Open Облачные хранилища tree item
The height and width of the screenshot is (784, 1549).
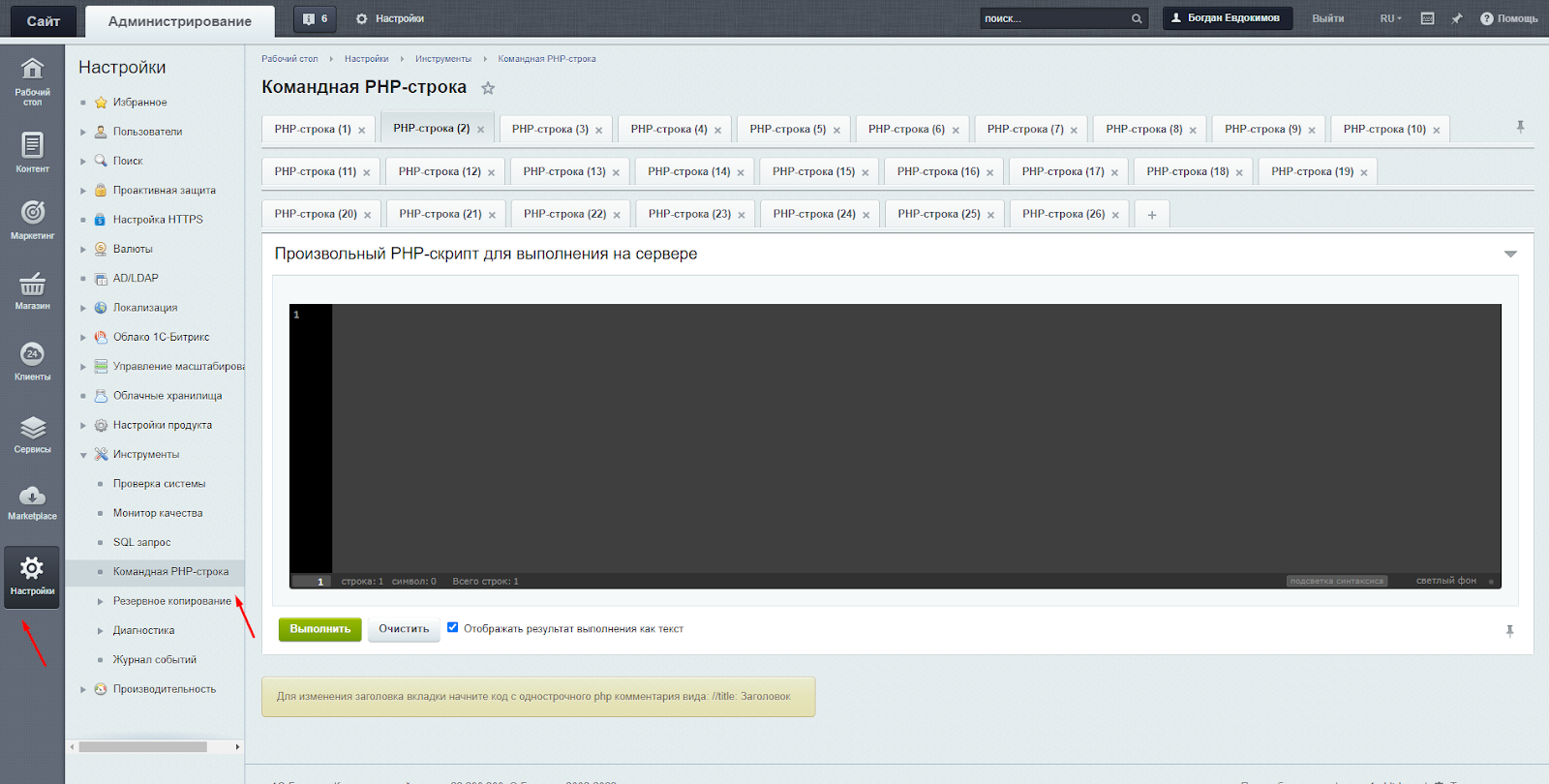pyautogui.click(x=167, y=396)
